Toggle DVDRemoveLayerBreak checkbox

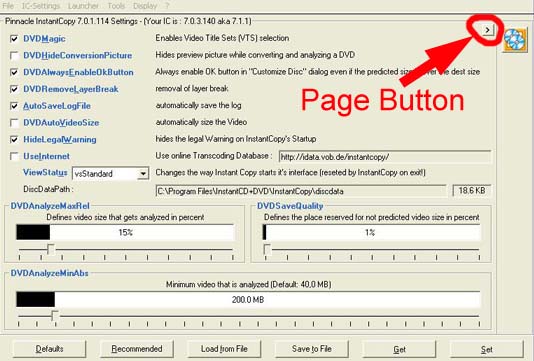click(14, 89)
